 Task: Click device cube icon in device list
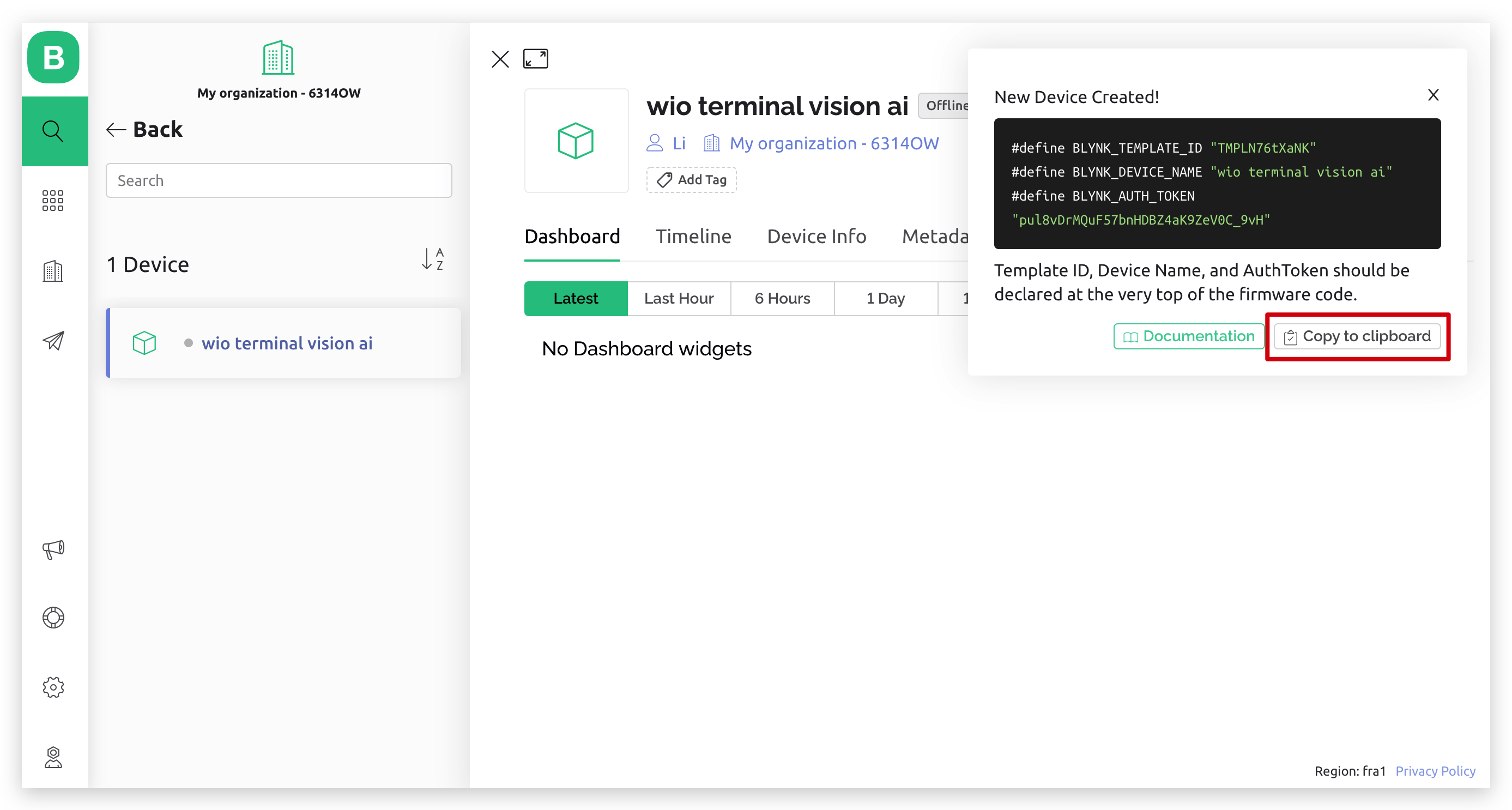coord(144,343)
